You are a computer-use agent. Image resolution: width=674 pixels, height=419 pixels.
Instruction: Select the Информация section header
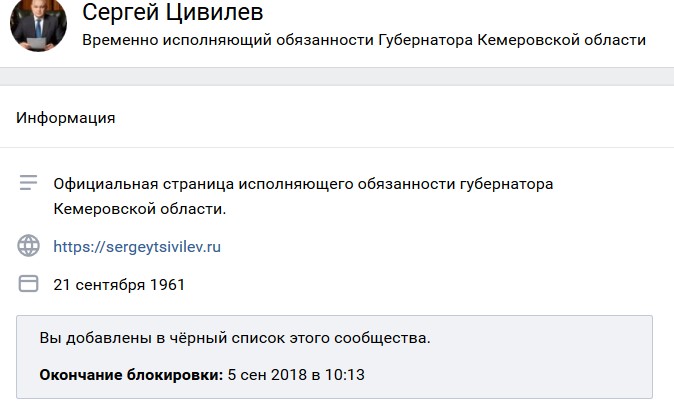pyautogui.click(x=66, y=118)
